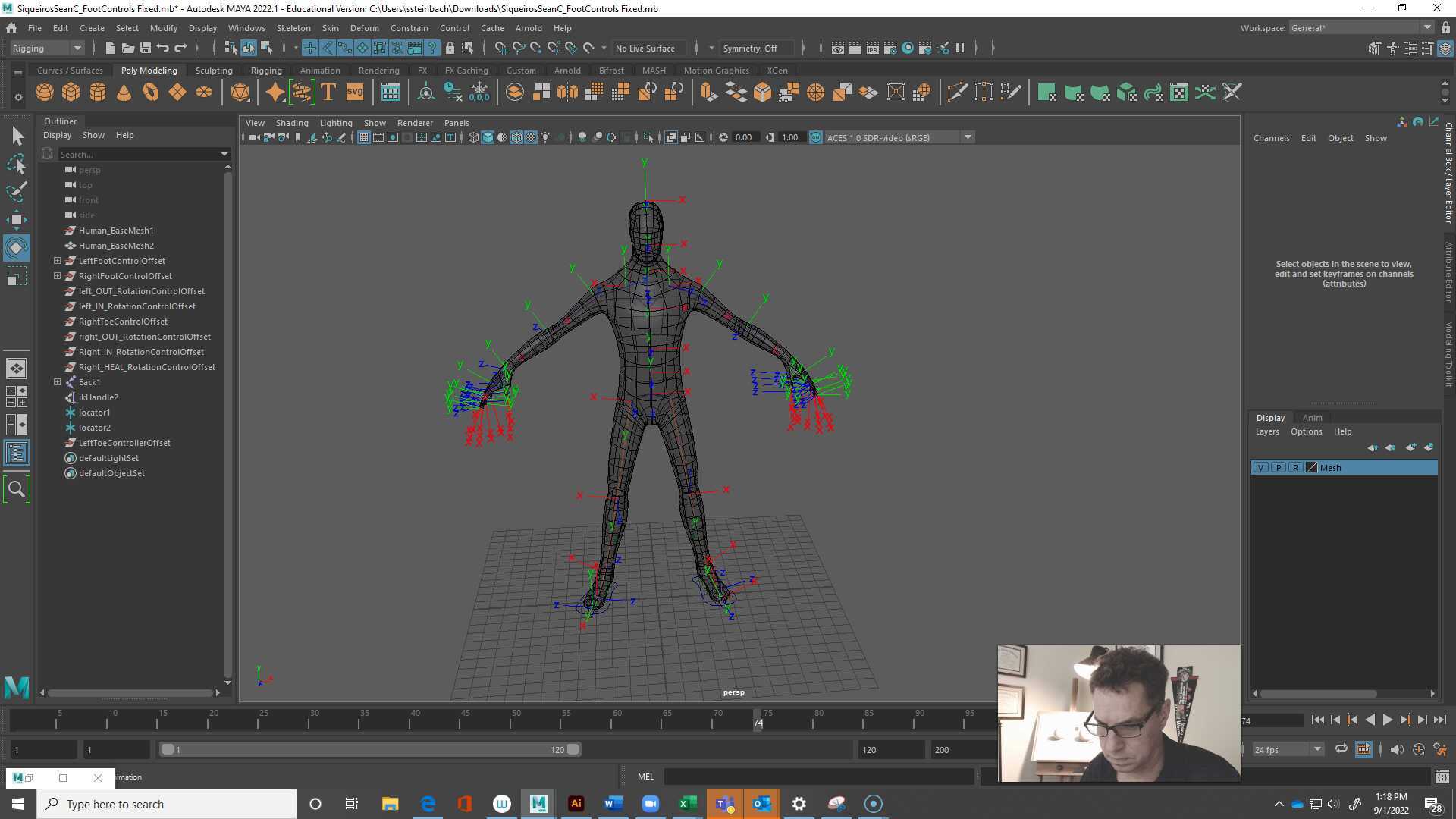Open the Rigging menu set dropdown
This screenshot has height=819, width=1456.
pos(77,48)
